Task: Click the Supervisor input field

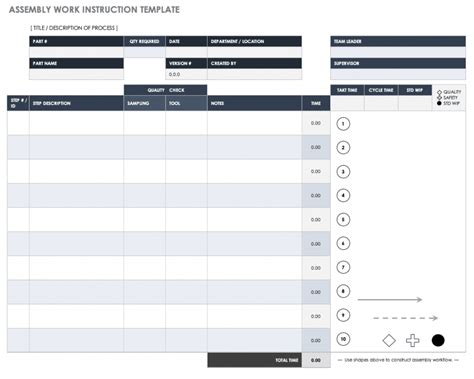Action: [398, 74]
